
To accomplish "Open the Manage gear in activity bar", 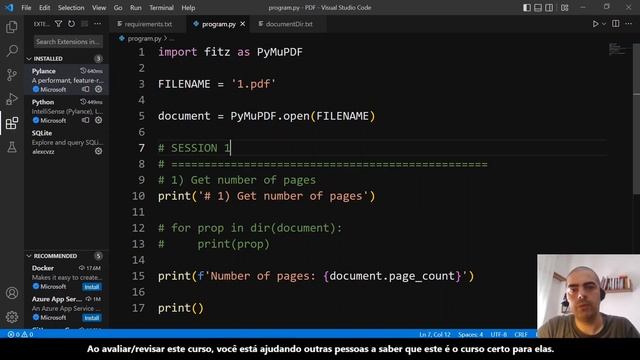I will click(x=12, y=317).
